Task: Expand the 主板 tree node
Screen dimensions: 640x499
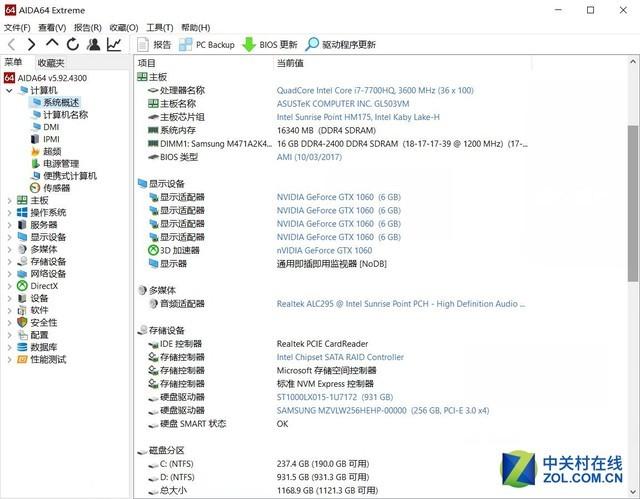Action: 9,200
